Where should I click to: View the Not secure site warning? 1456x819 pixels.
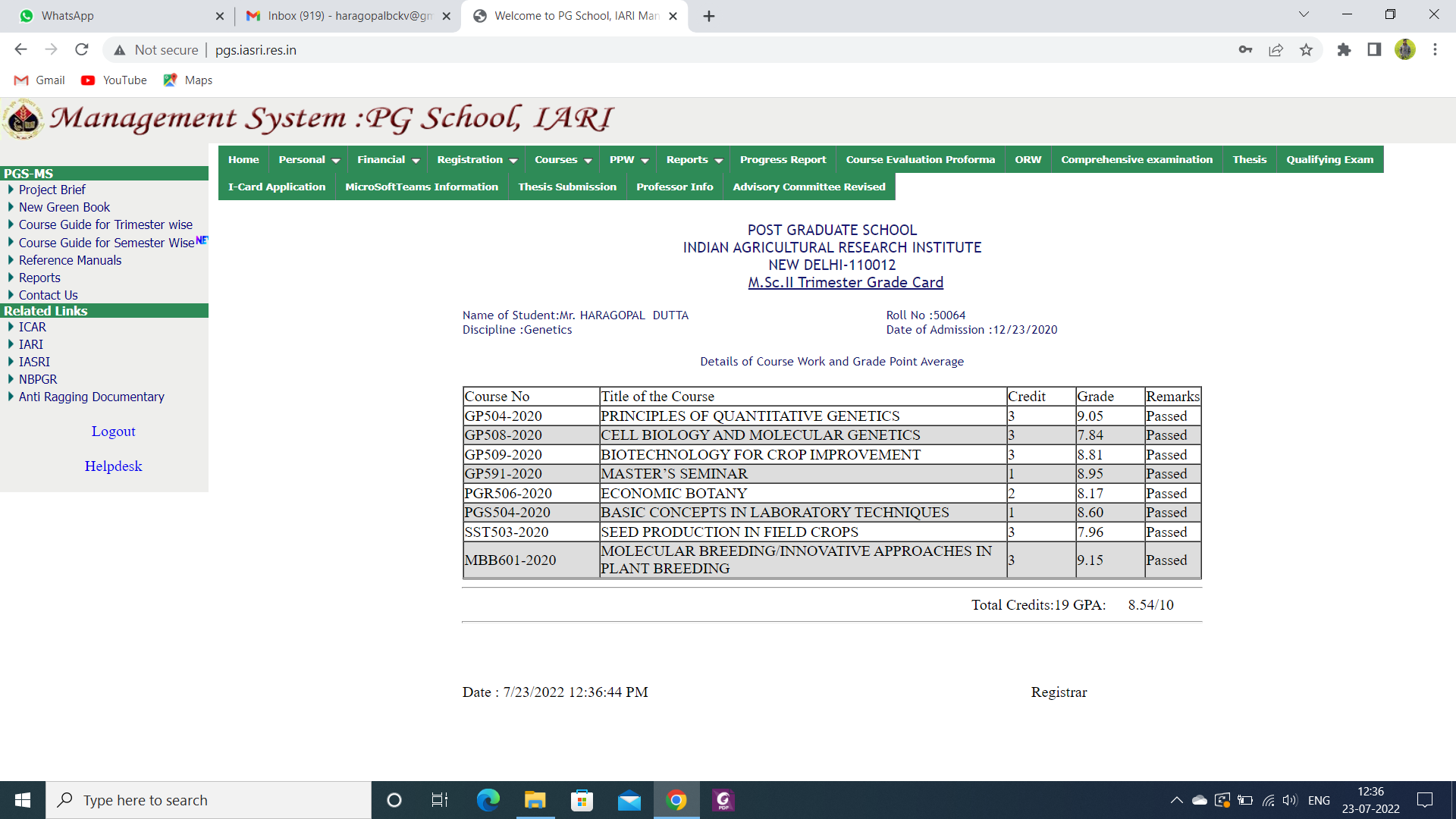click(155, 50)
